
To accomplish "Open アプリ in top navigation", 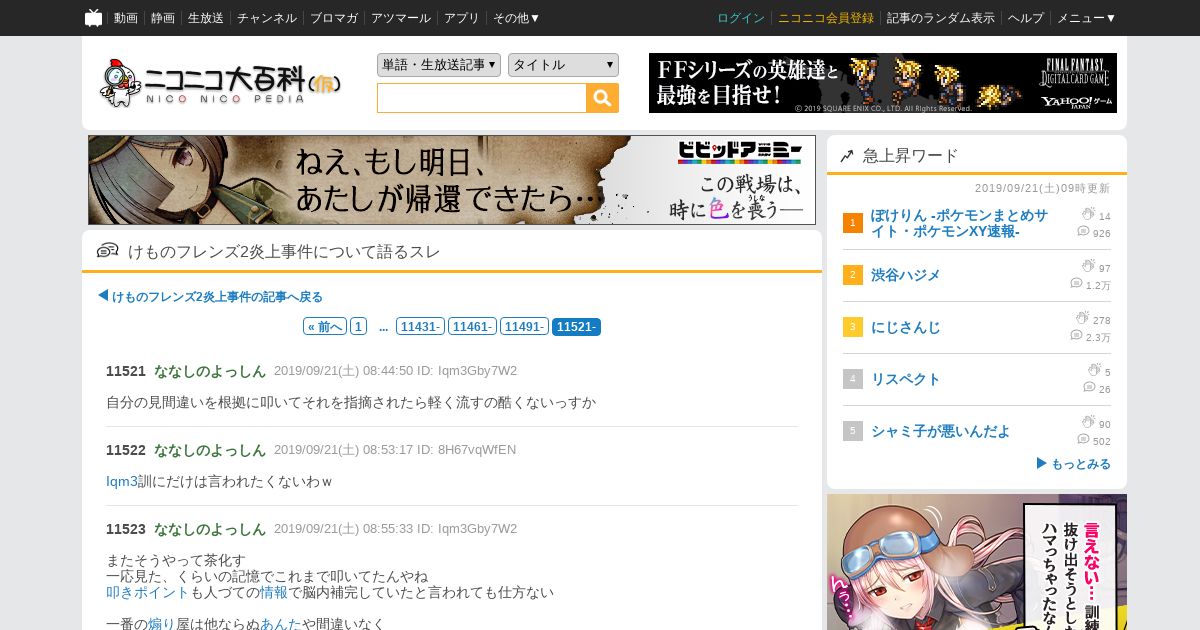I will pyautogui.click(x=462, y=18).
